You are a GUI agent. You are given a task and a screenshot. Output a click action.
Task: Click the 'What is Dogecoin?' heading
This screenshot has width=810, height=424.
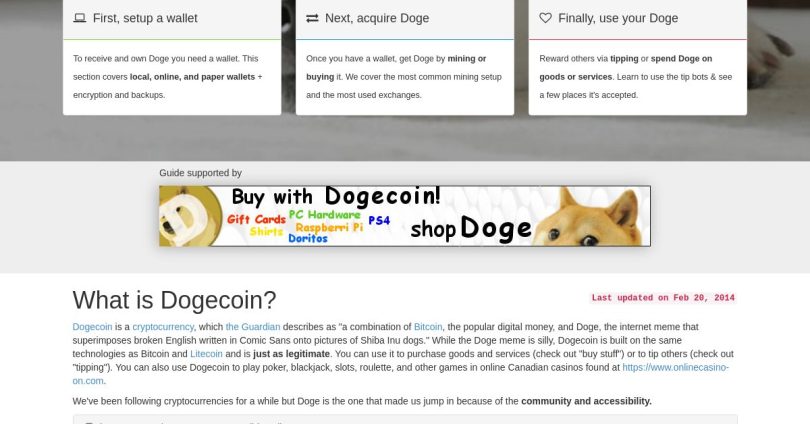pos(174,300)
